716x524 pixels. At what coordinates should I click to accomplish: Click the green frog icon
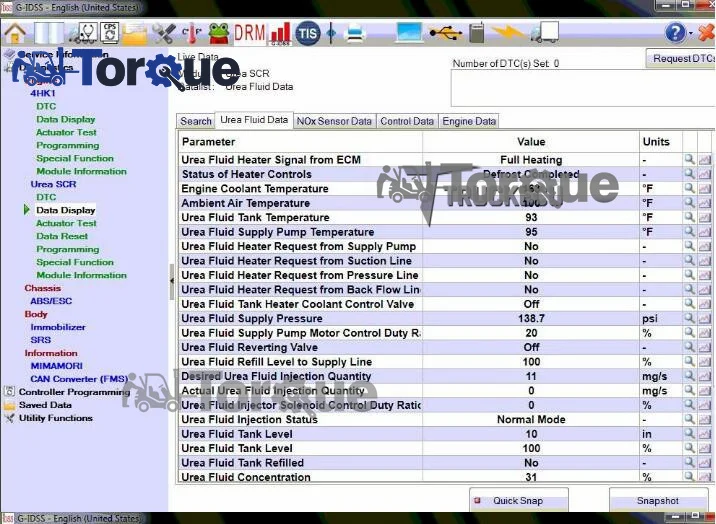pyautogui.click(x=219, y=34)
